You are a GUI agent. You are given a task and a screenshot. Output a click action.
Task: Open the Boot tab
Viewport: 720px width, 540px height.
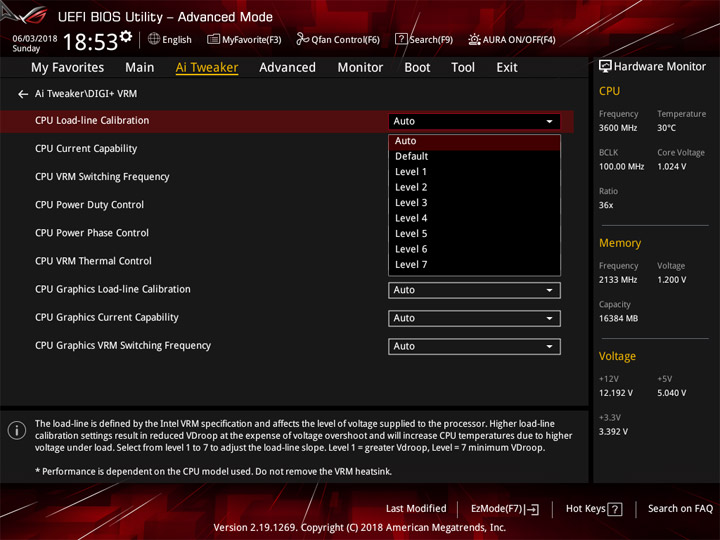417,68
